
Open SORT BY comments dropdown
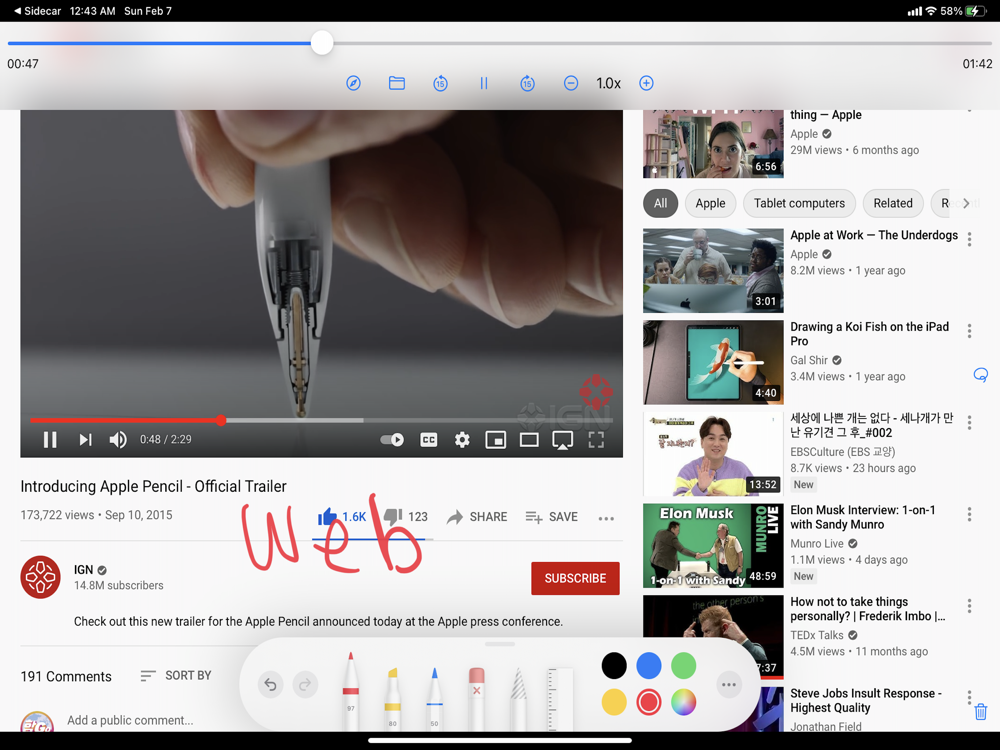click(176, 675)
